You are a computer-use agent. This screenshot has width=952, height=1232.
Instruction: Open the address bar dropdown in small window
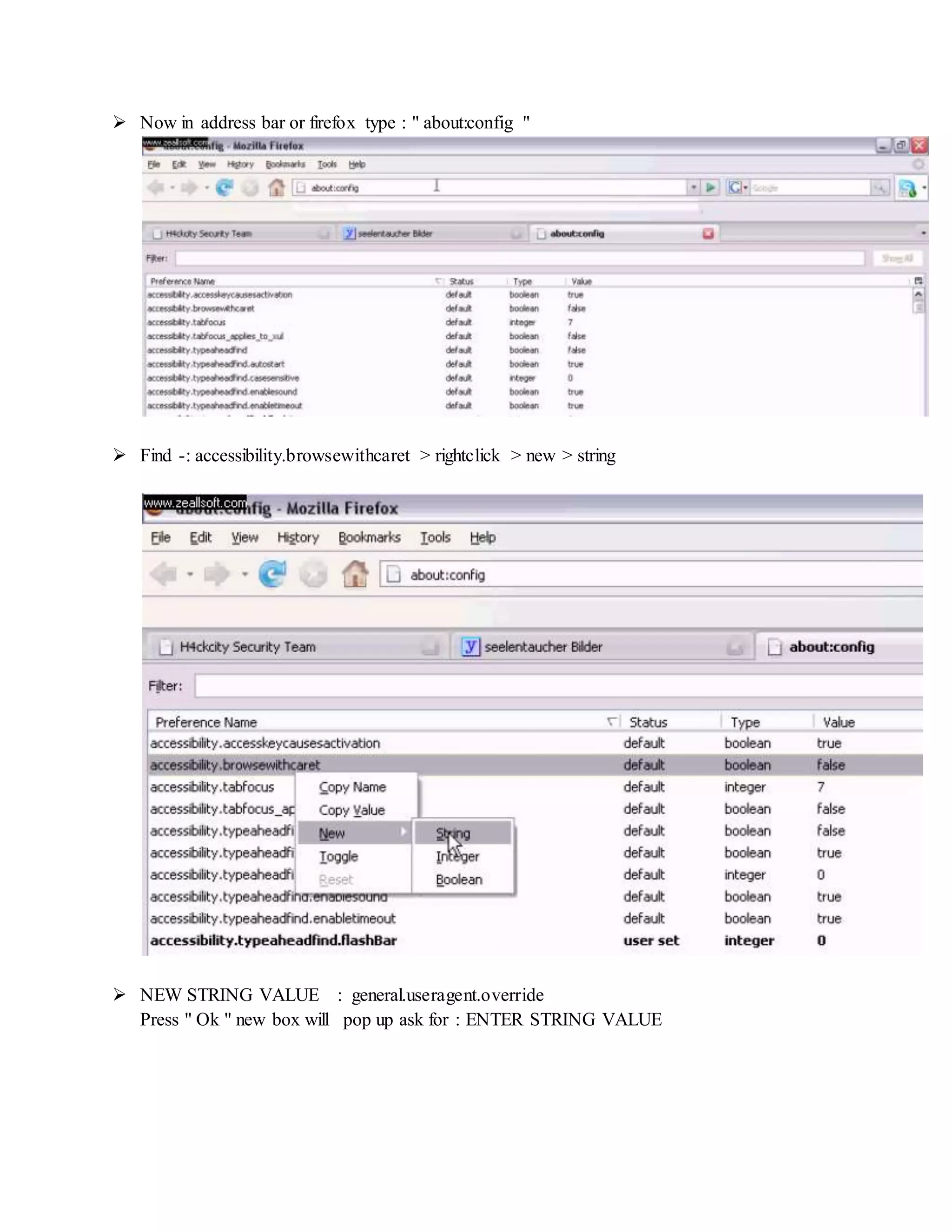(x=694, y=187)
